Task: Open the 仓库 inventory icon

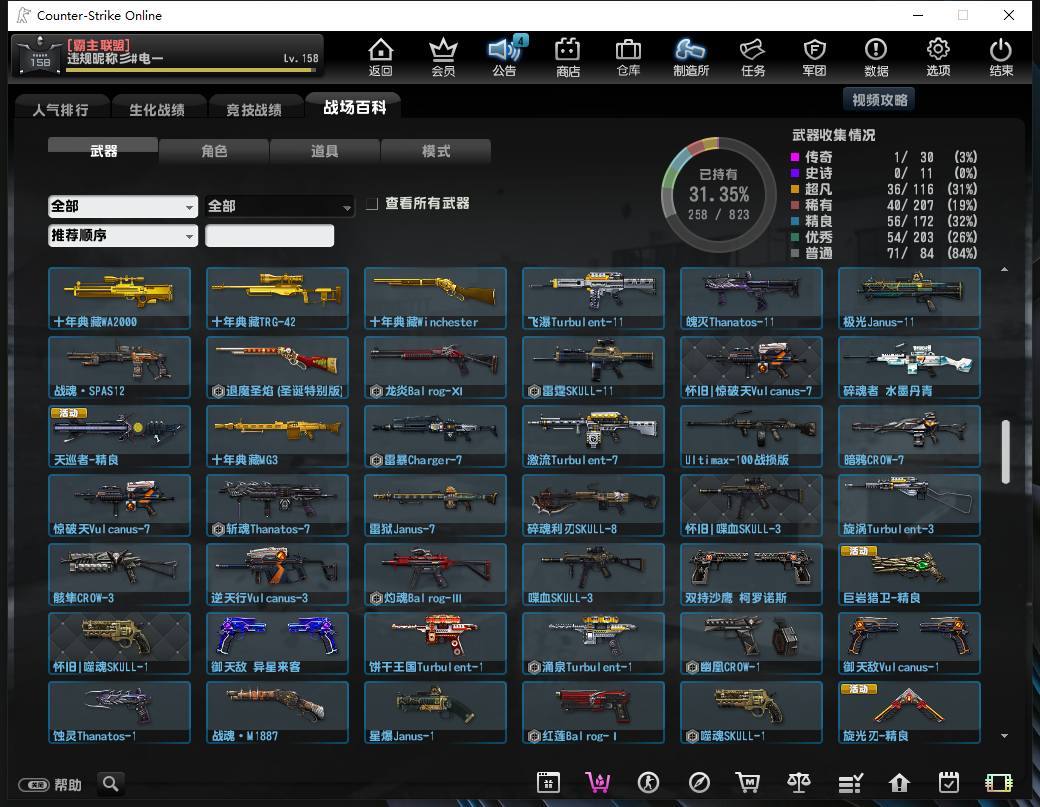Action: tap(628, 57)
